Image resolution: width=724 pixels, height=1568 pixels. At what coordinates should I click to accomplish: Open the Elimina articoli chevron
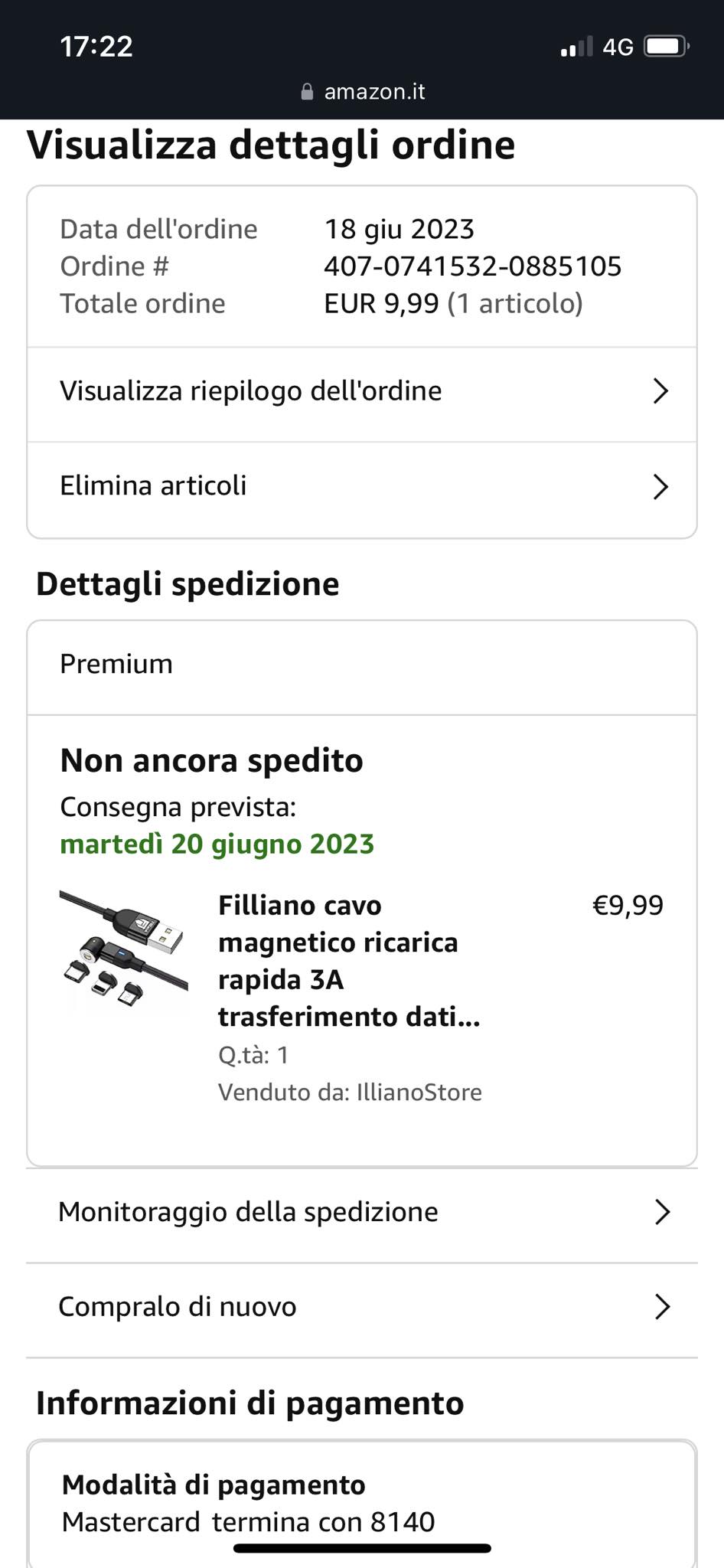(660, 486)
